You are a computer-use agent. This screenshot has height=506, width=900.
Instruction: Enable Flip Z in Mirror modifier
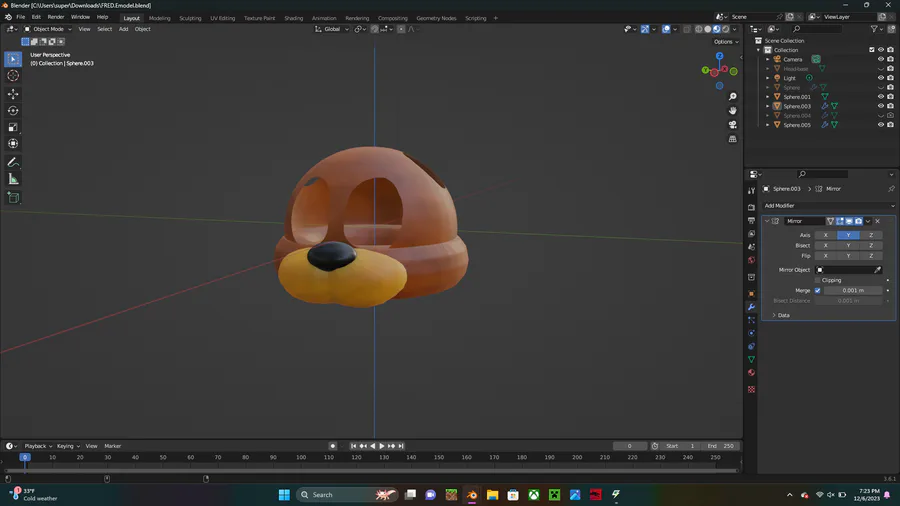(871, 256)
